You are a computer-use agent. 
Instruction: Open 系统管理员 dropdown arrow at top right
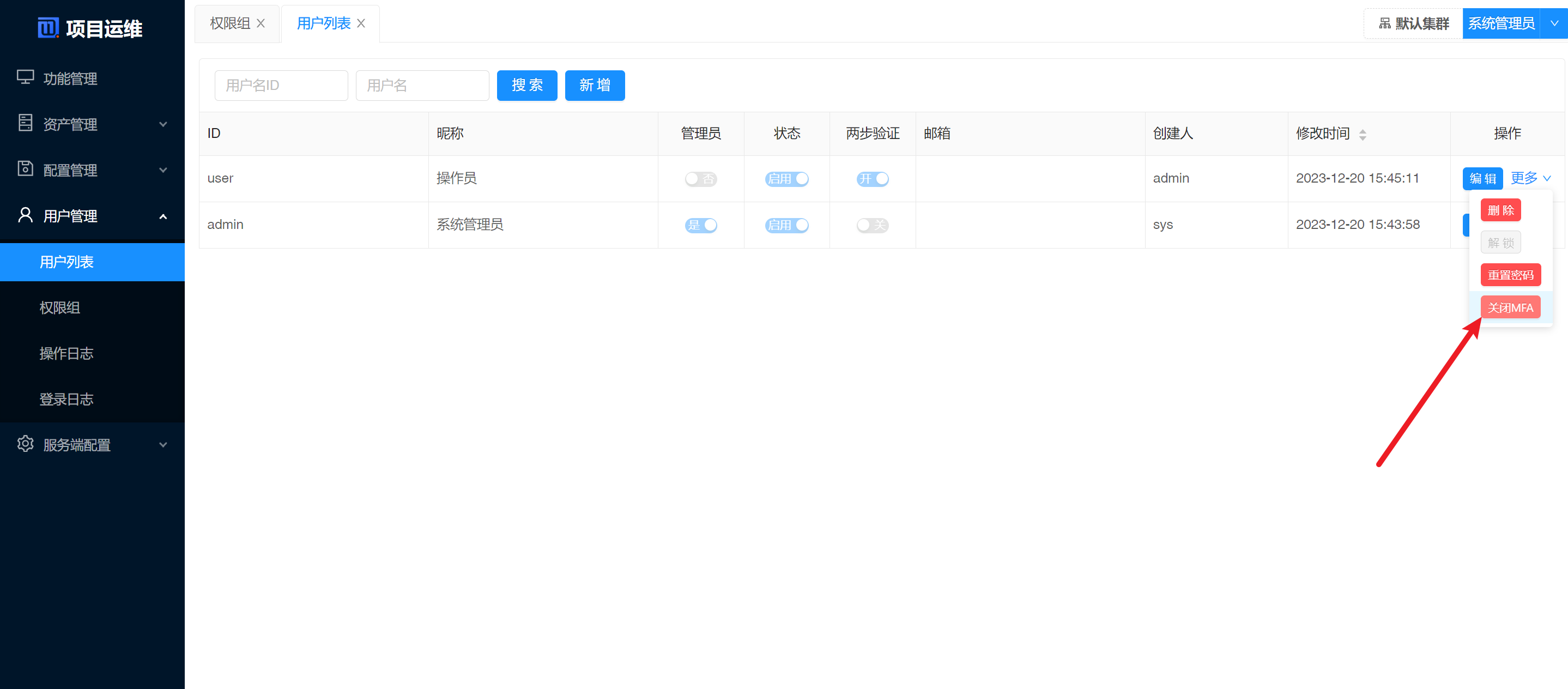1554,23
